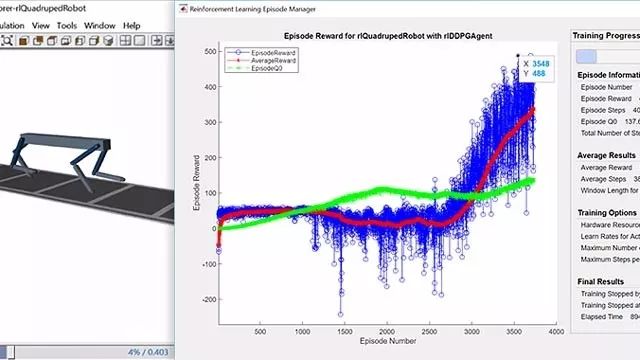The height and width of the screenshot is (360, 640).
Task: Click the '4% / 0.403' playback status text
Action: click(x=148, y=352)
